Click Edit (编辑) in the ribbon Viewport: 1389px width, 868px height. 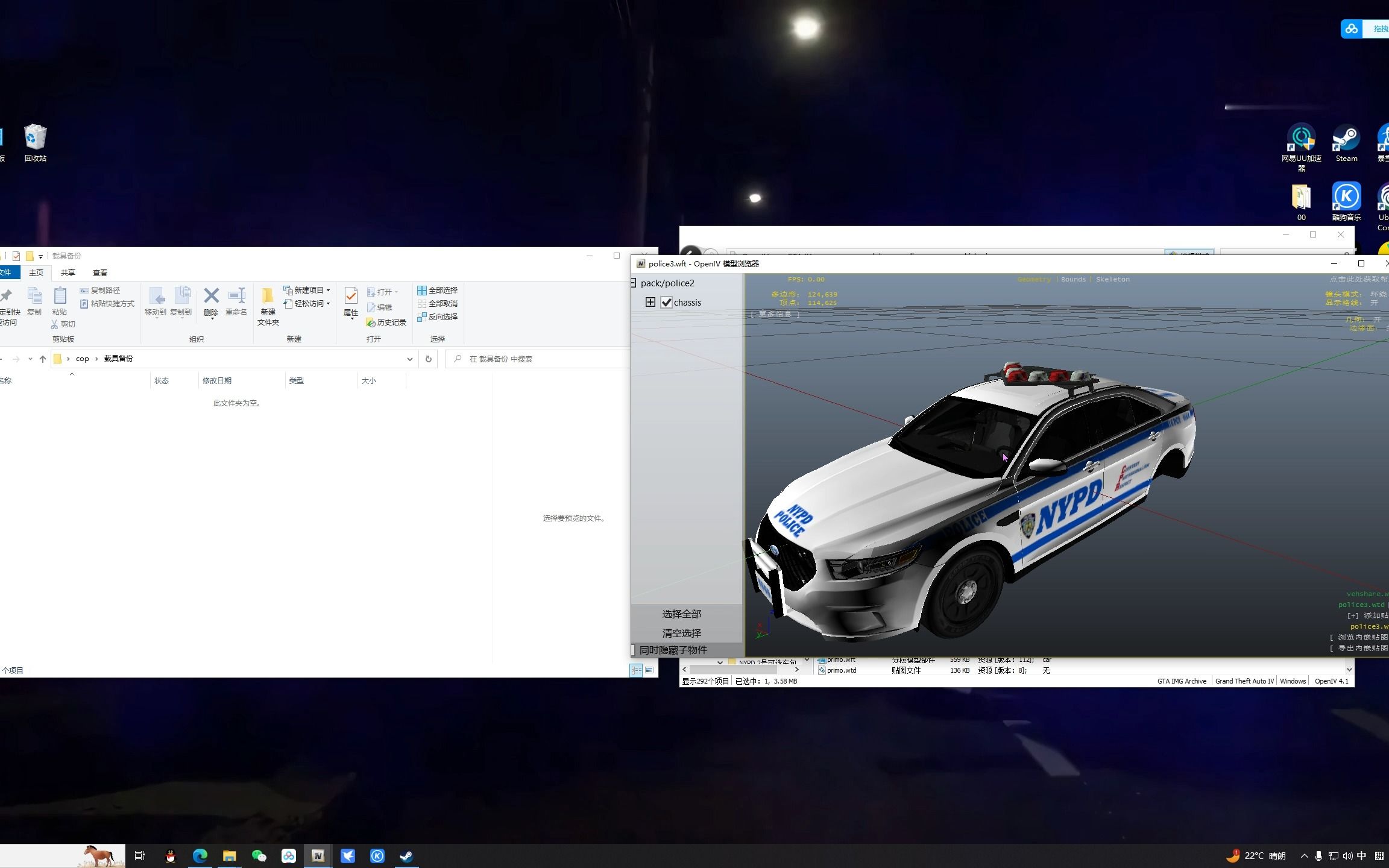(379, 307)
